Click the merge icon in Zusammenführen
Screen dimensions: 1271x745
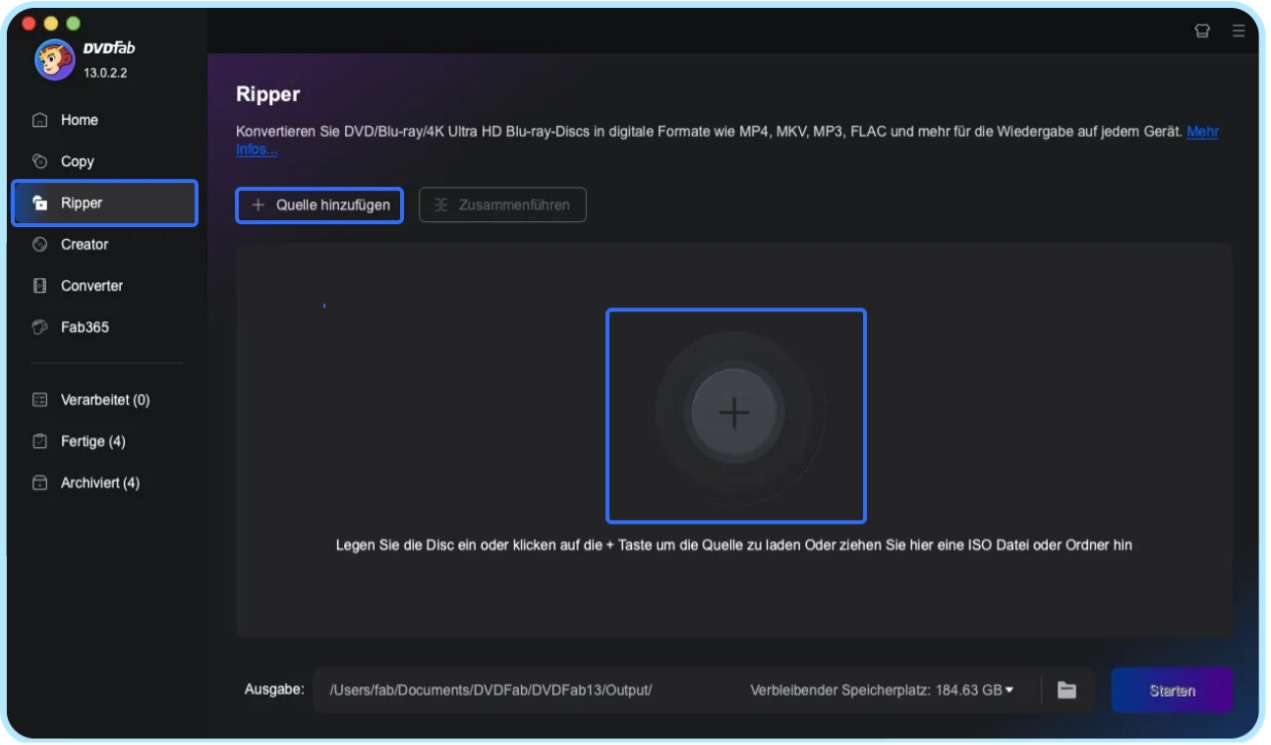[x=441, y=205]
